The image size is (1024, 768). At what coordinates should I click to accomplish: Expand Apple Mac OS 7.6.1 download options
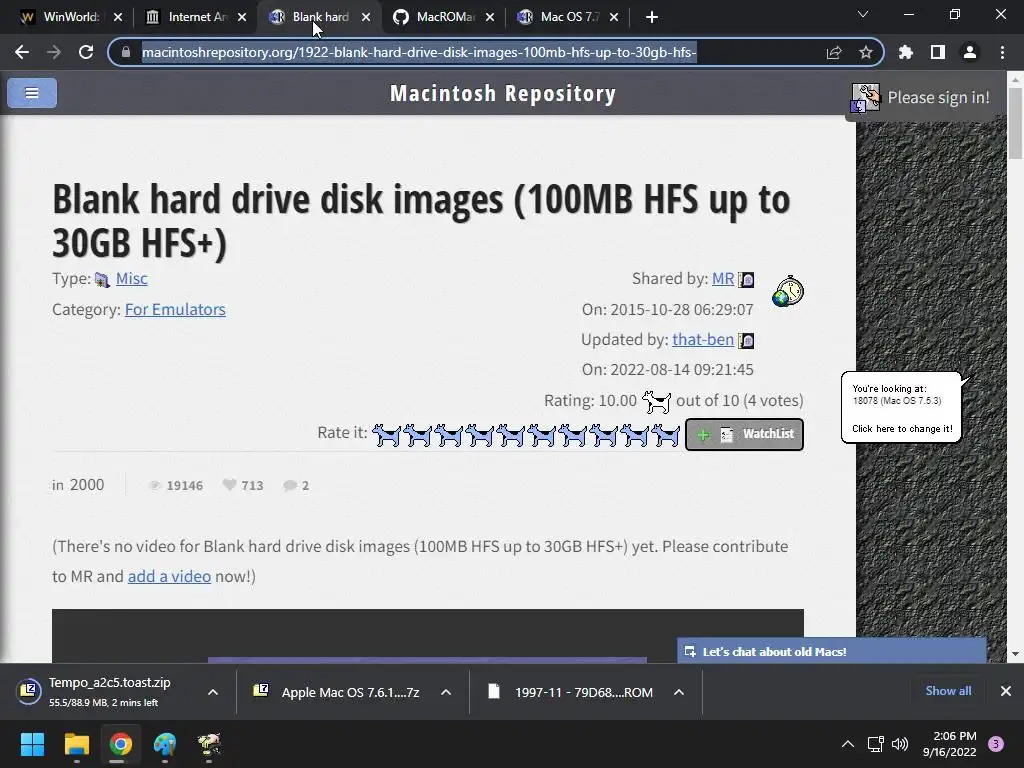(x=446, y=692)
